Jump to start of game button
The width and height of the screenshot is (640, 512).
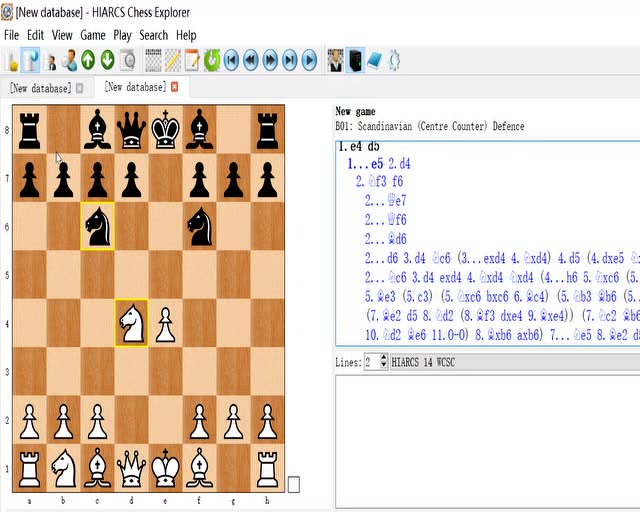point(231,60)
